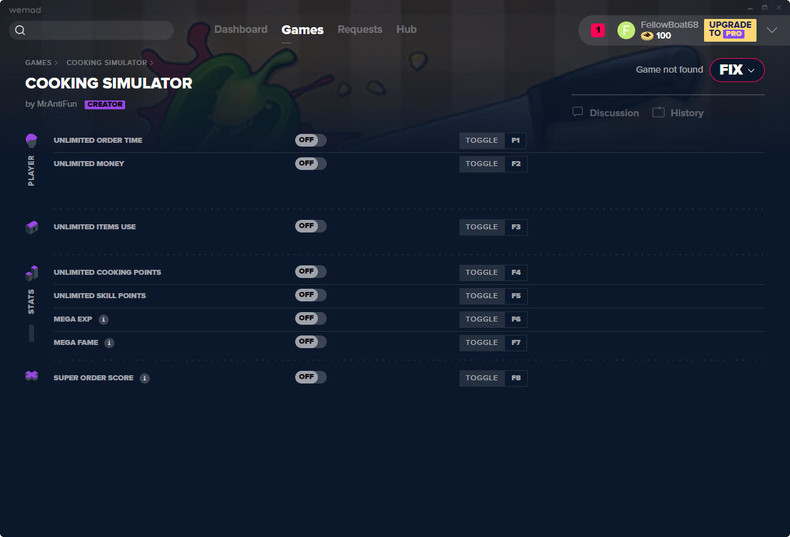Click the green user avatar
The width and height of the screenshot is (790, 537).
point(626,30)
